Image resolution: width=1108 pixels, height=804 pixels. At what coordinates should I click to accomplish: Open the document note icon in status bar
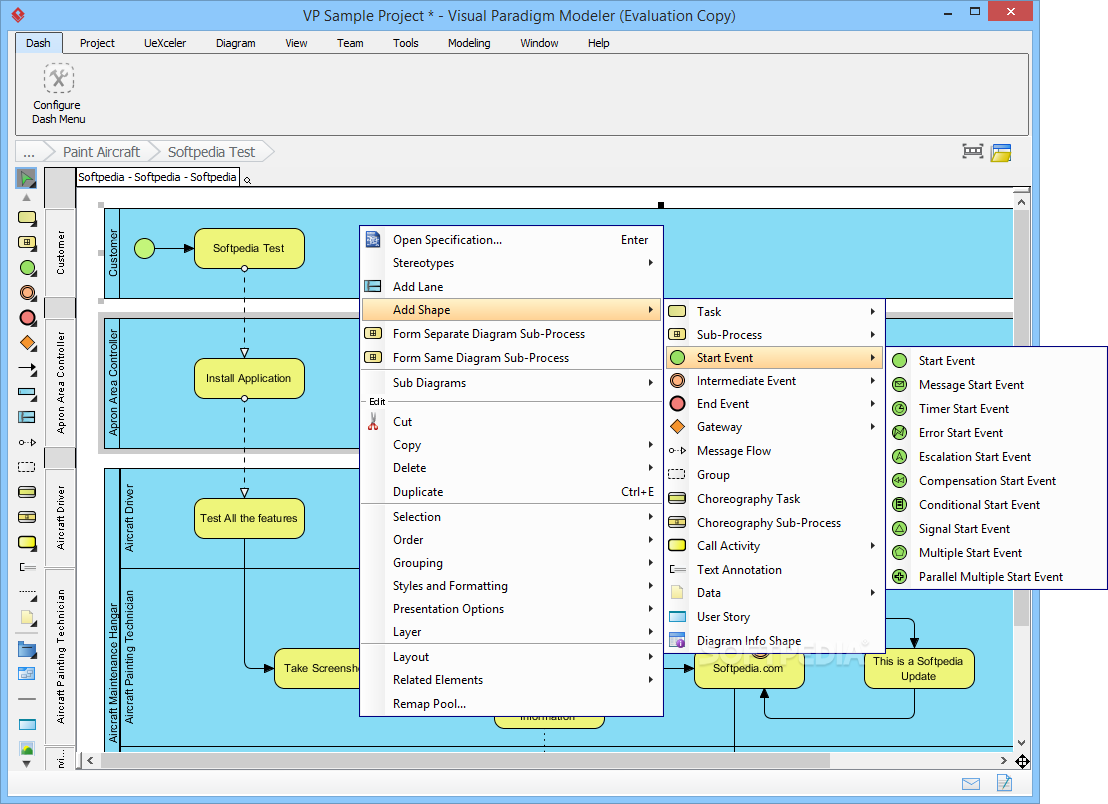pyautogui.click(x=1004, y=783)
